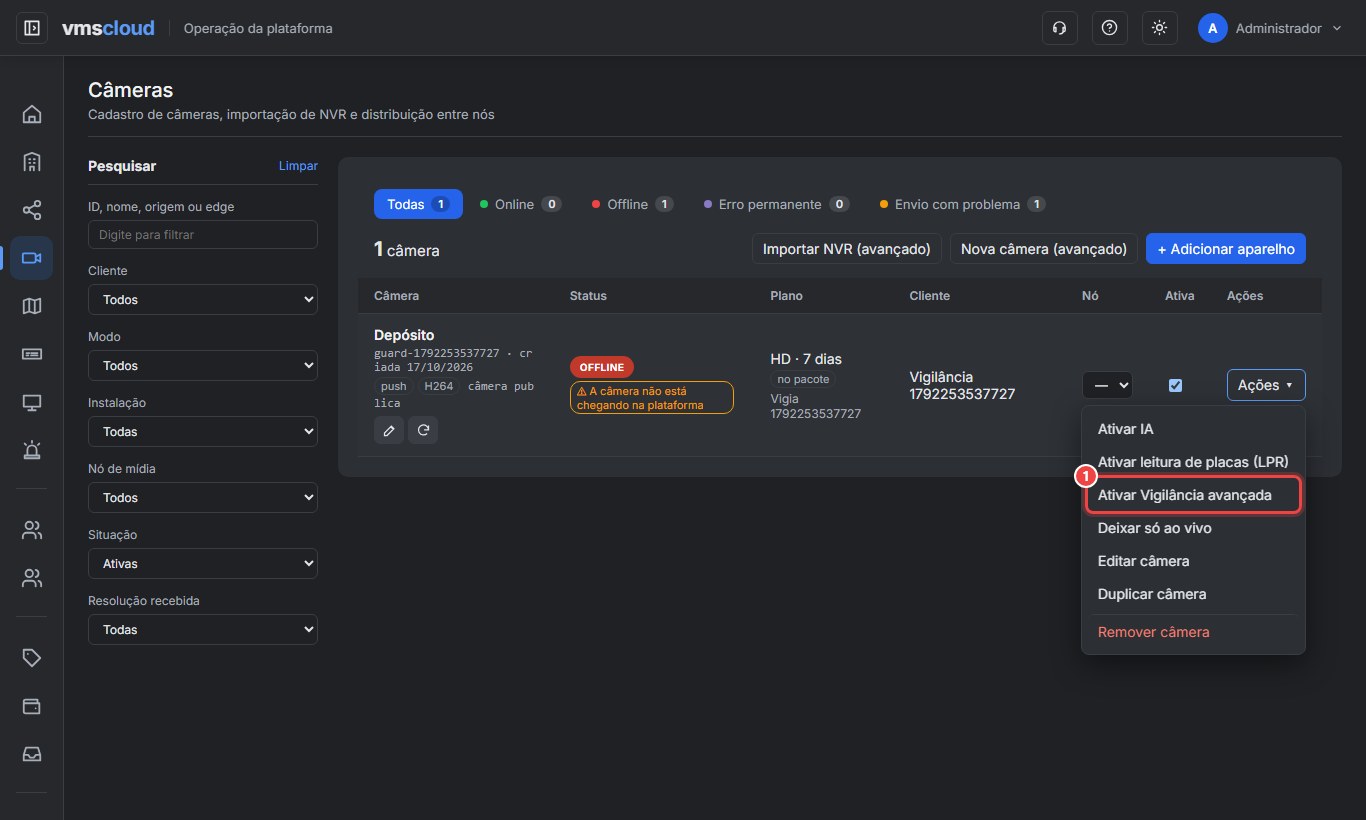
Task: Go to the home icon in the sidebar
Action: click(x=32, y=114)
